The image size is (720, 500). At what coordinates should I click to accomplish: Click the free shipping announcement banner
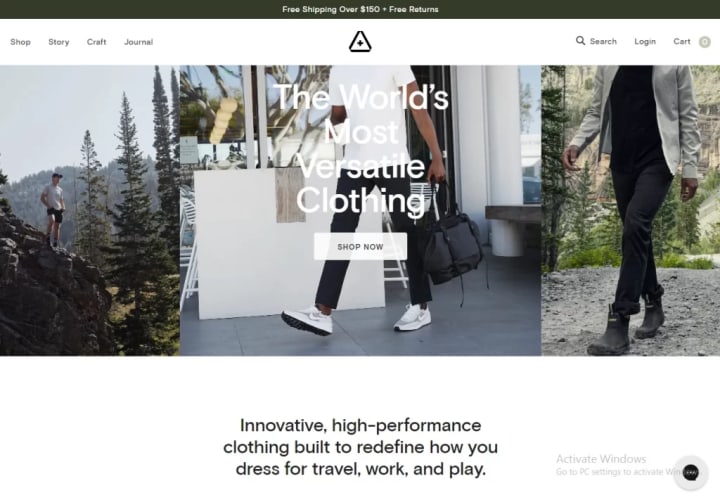[x=360, y=9]
